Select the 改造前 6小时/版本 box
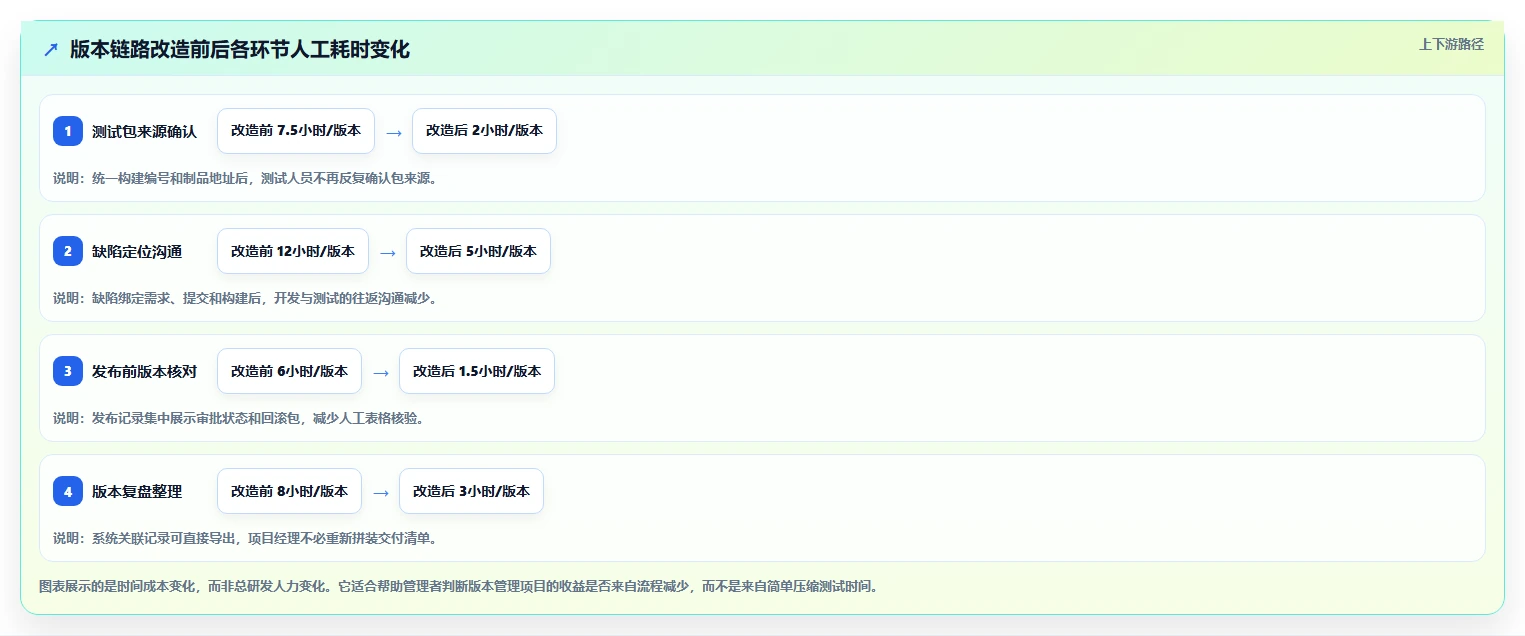Image resolution: width=1525 pixels, height=636 pixels. click(289, 371)
